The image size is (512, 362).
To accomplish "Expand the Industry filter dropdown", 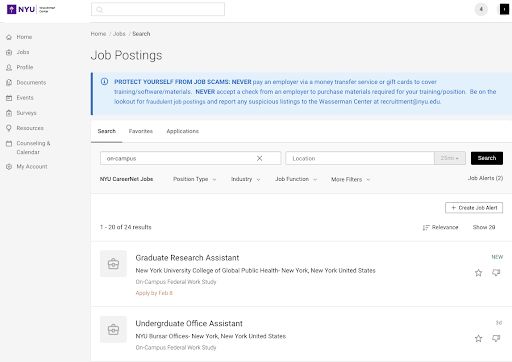I will (x=246, y=179).
